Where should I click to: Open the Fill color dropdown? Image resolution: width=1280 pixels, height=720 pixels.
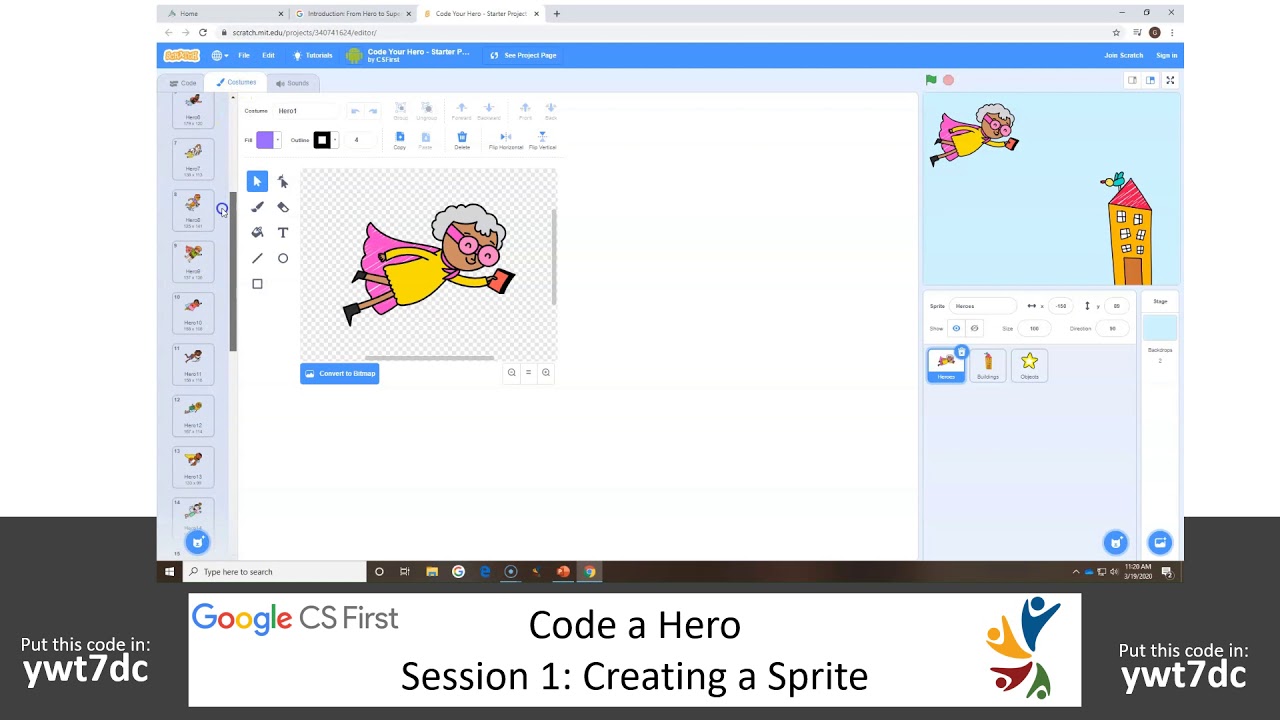[x=277, y=140]
